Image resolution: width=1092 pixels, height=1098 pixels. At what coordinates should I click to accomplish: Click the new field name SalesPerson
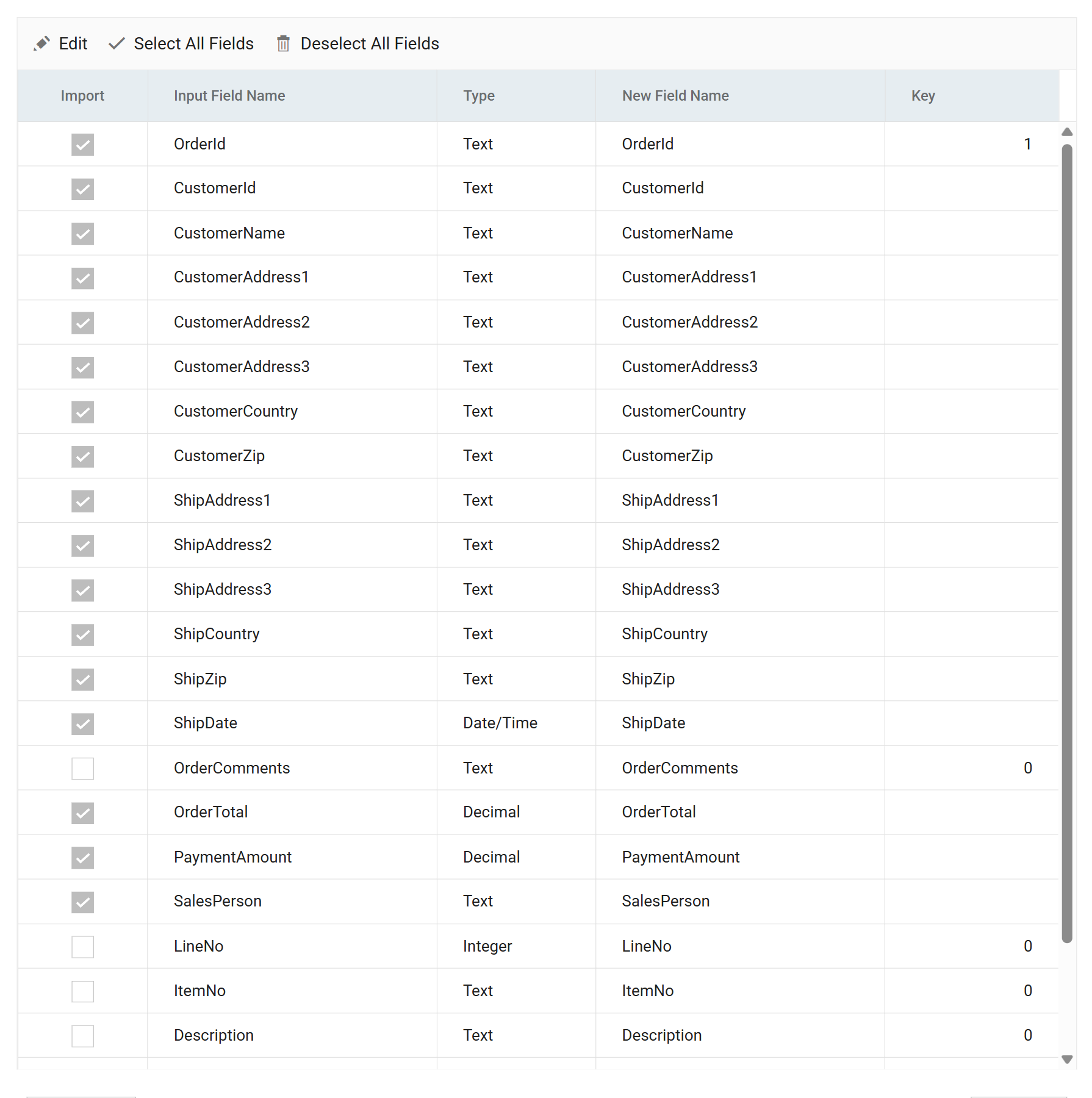point(666,901)
